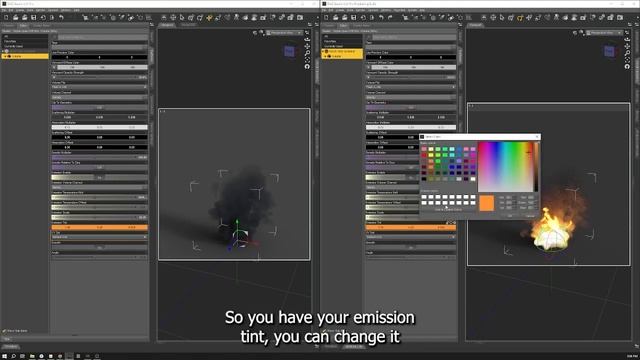Click Undo arrow in left window toolbar
Image resolution: width=640 pixels, height=360 pixels.
tap(61, 18)
